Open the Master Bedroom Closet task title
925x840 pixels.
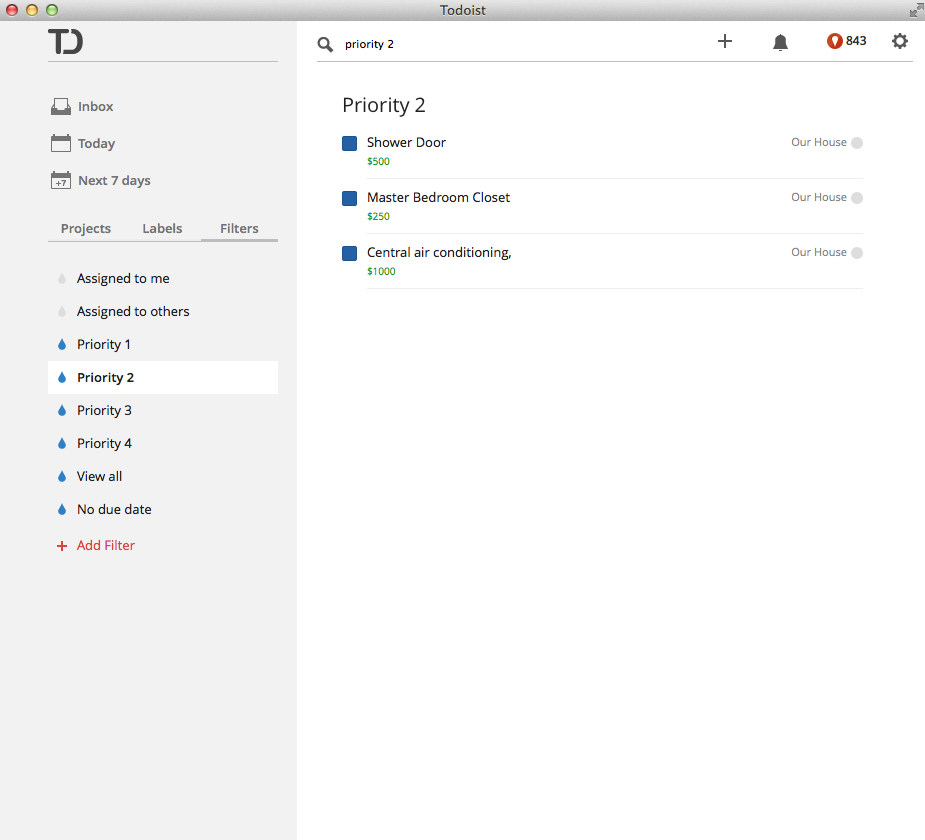click(x=438, y=198)
